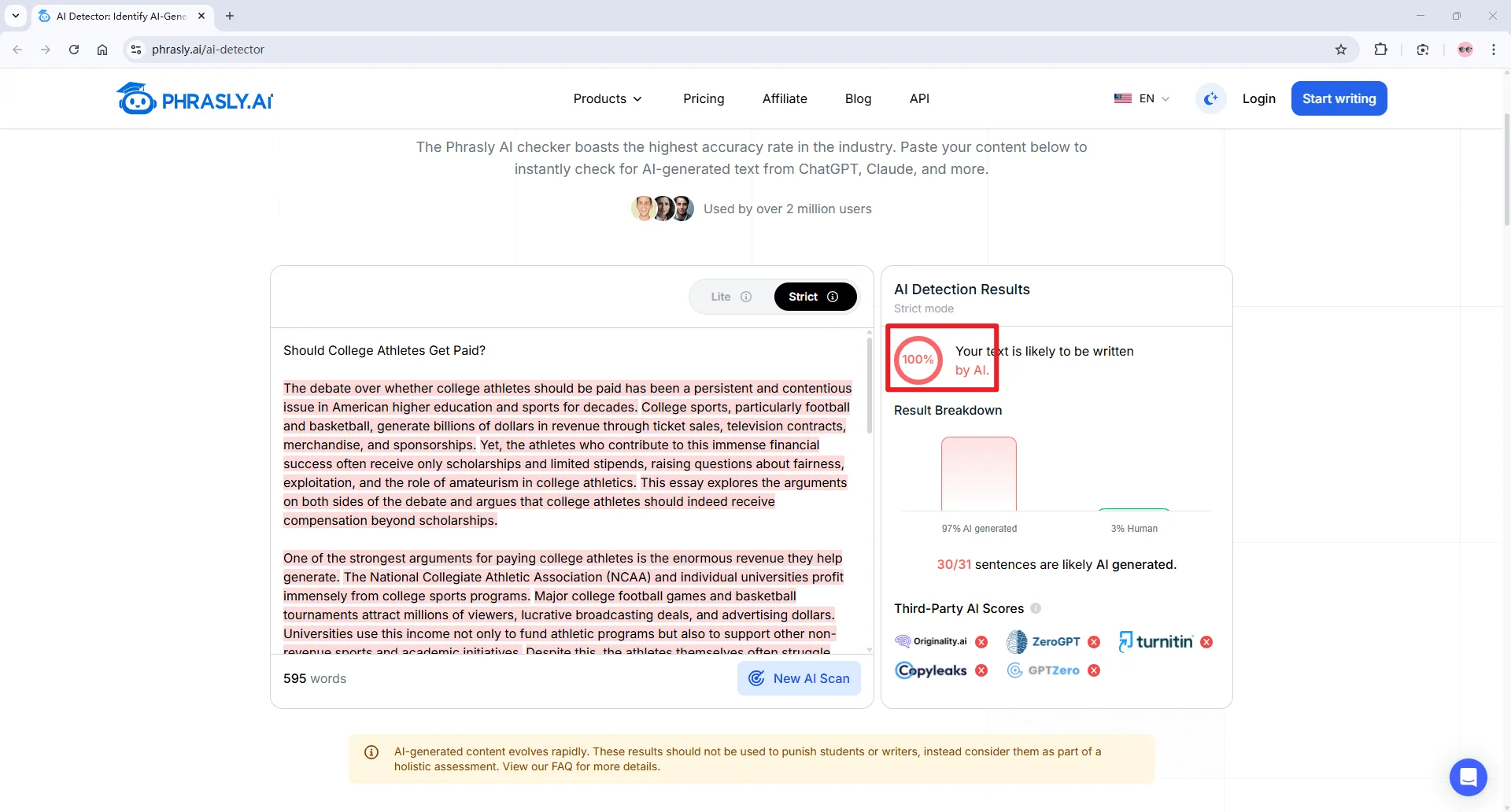The width and height of the screenshot is (1511, 812).
Task: Open the Pricing page
Action: tap(704, 98)
